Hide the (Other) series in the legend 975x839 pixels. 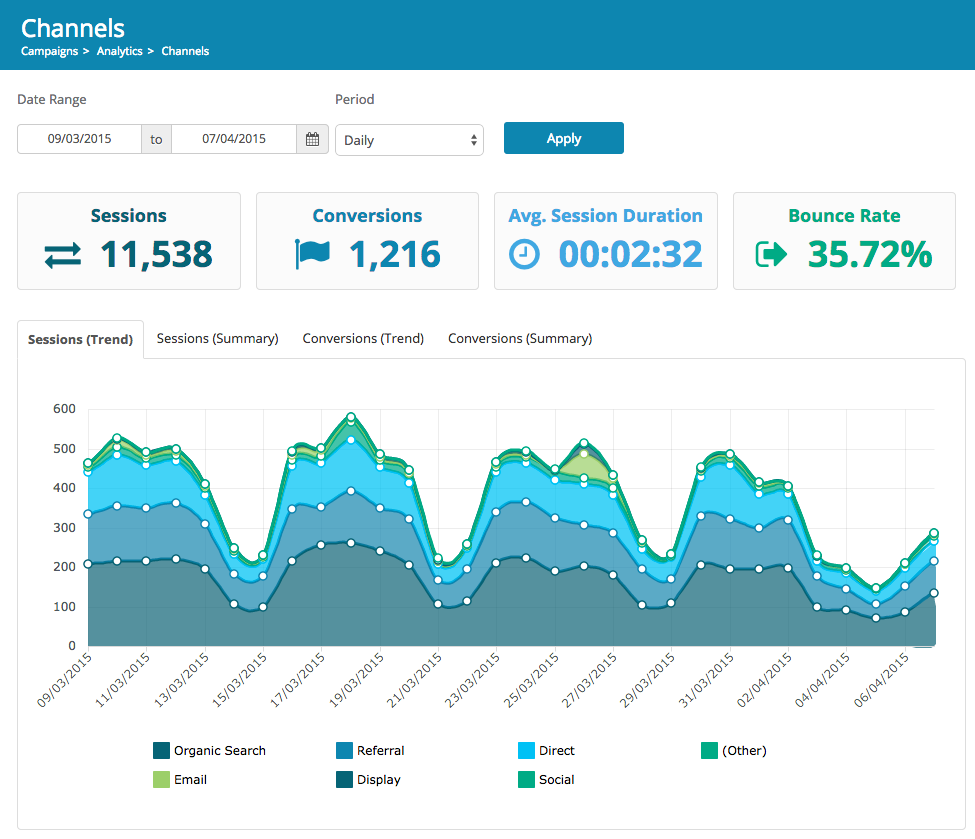point(733,750)
